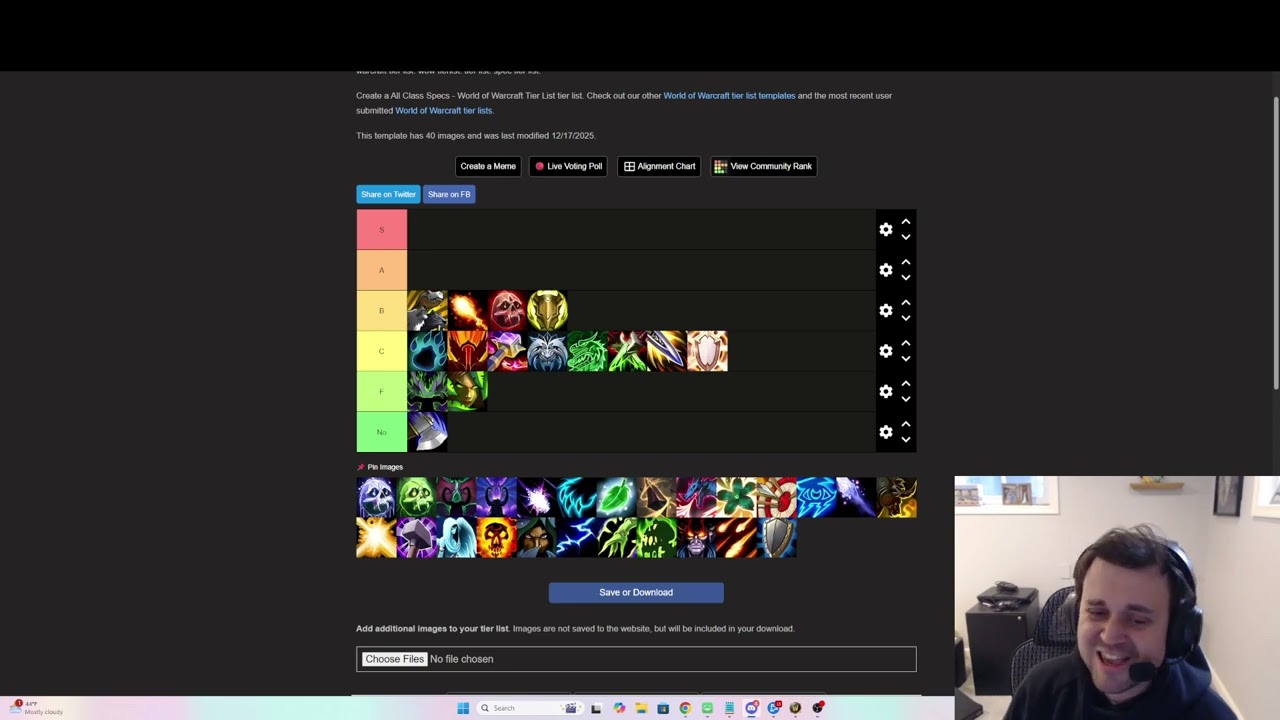Open World of Warcraft taskbar icon
1280x720 pixels.
(x=795, y=708)
